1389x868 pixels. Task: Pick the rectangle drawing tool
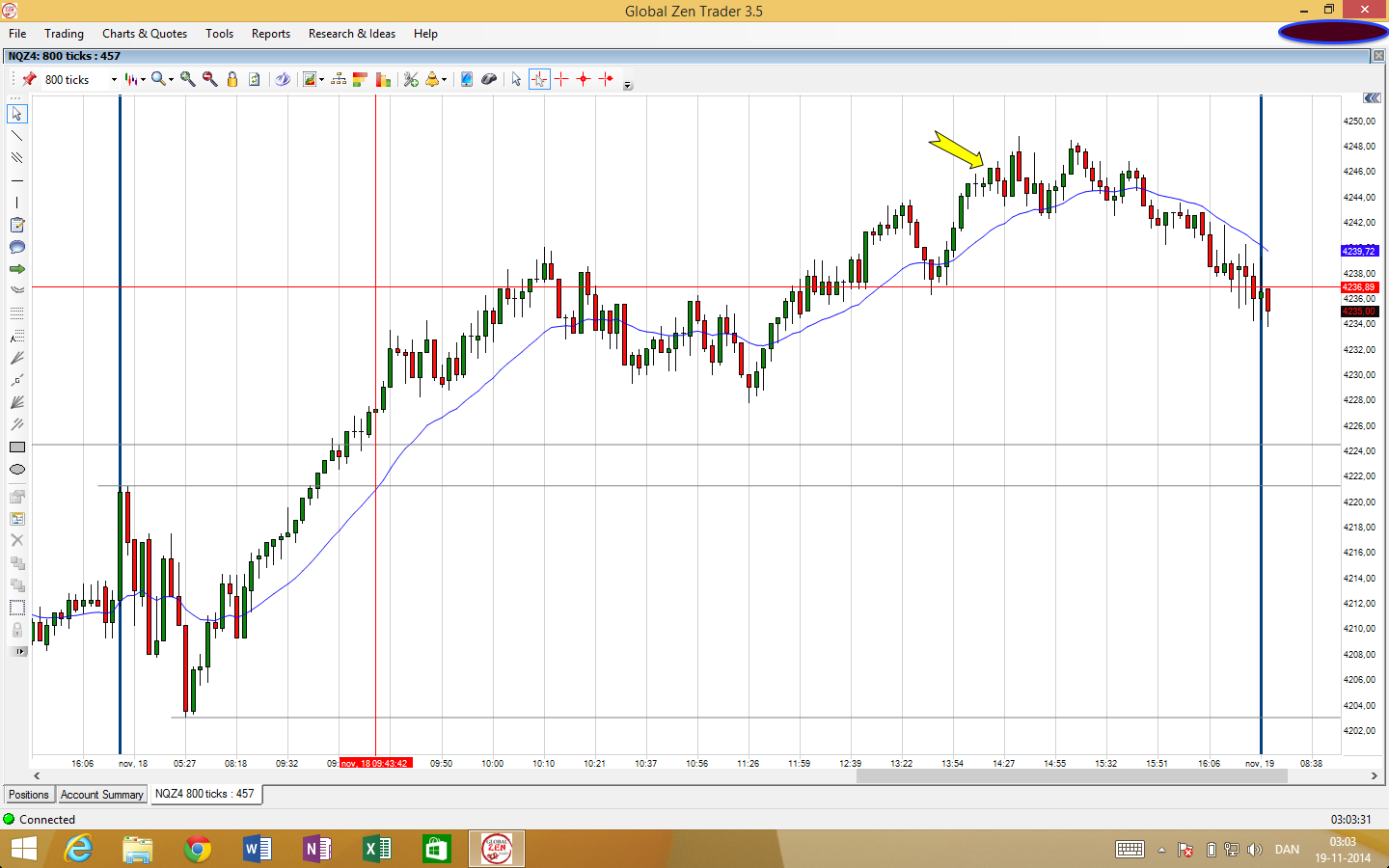coord(16,448)
